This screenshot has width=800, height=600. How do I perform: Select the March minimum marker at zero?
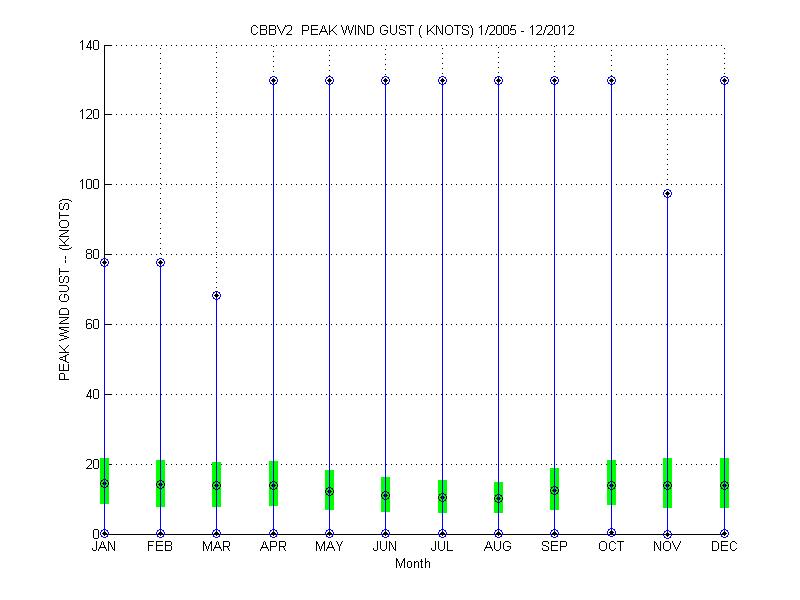click(x=216, y=534)
